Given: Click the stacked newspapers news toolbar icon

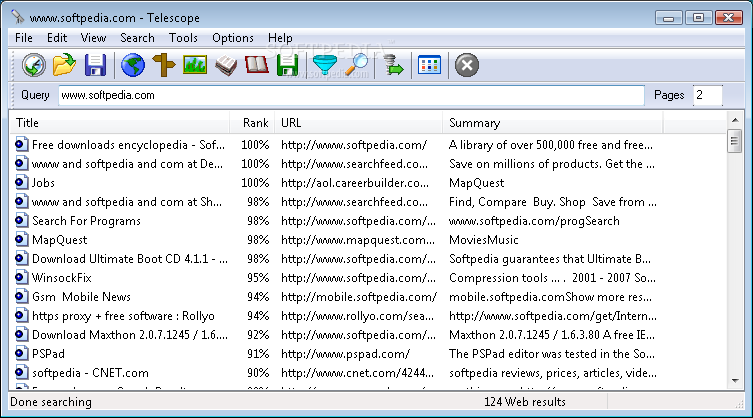Looking at the screenshot, I should click(226, 65).
